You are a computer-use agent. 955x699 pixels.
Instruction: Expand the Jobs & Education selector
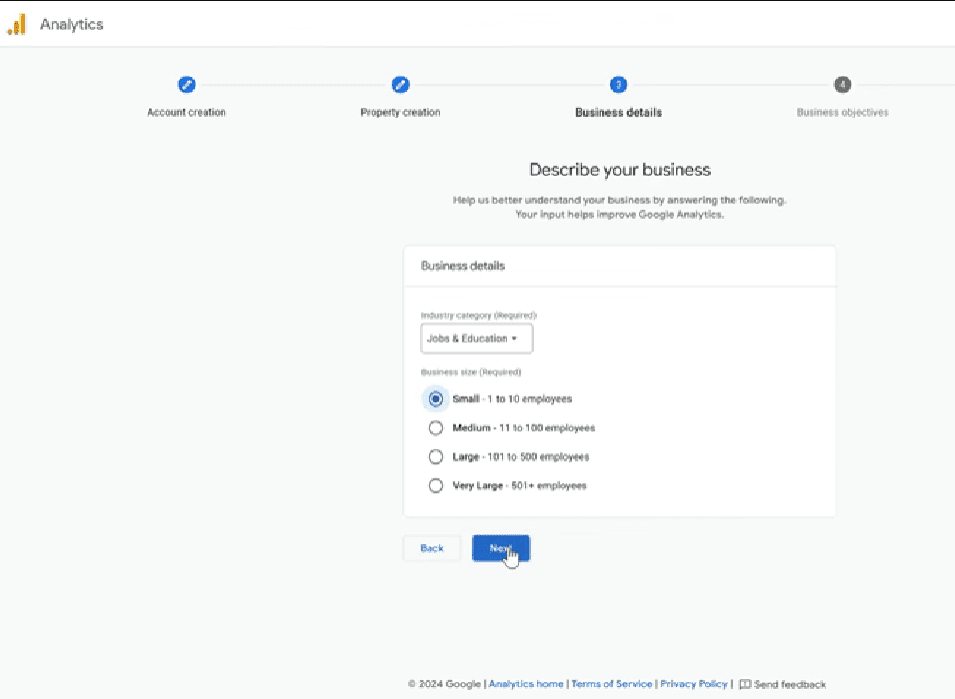pyautogui.click(x=476, y=338)
